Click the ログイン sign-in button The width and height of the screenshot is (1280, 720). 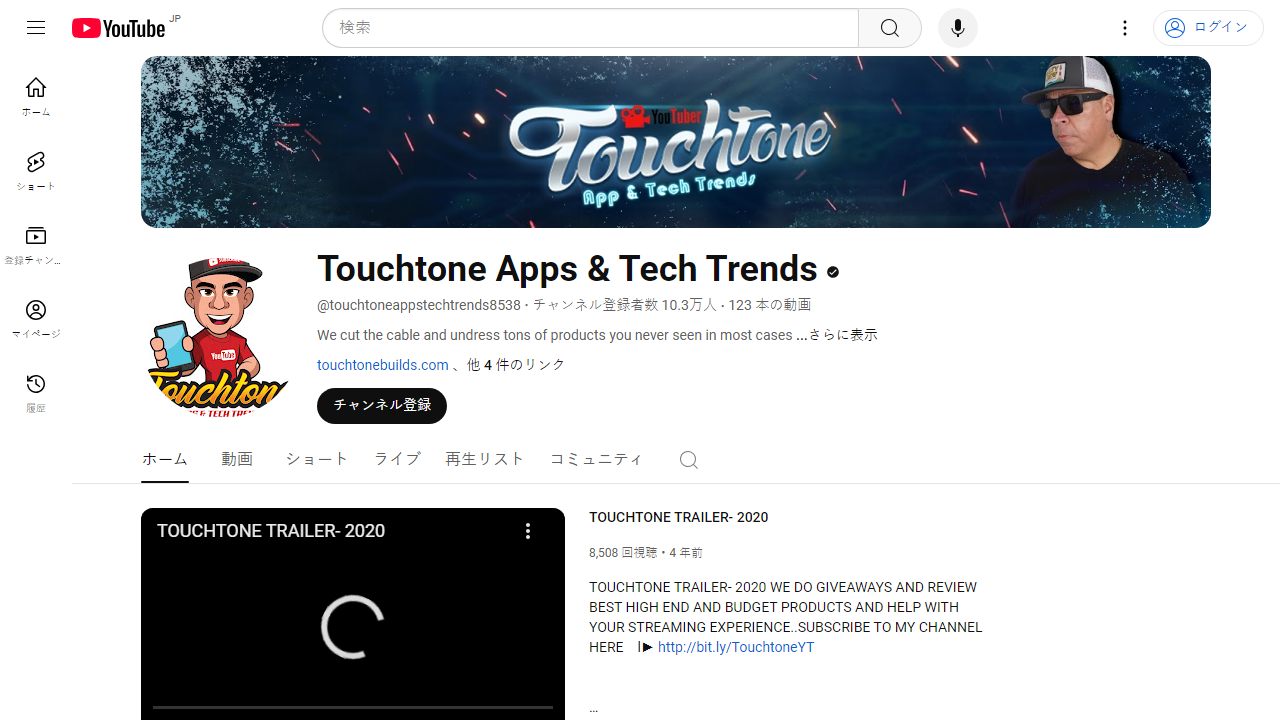pos(1208,28)
